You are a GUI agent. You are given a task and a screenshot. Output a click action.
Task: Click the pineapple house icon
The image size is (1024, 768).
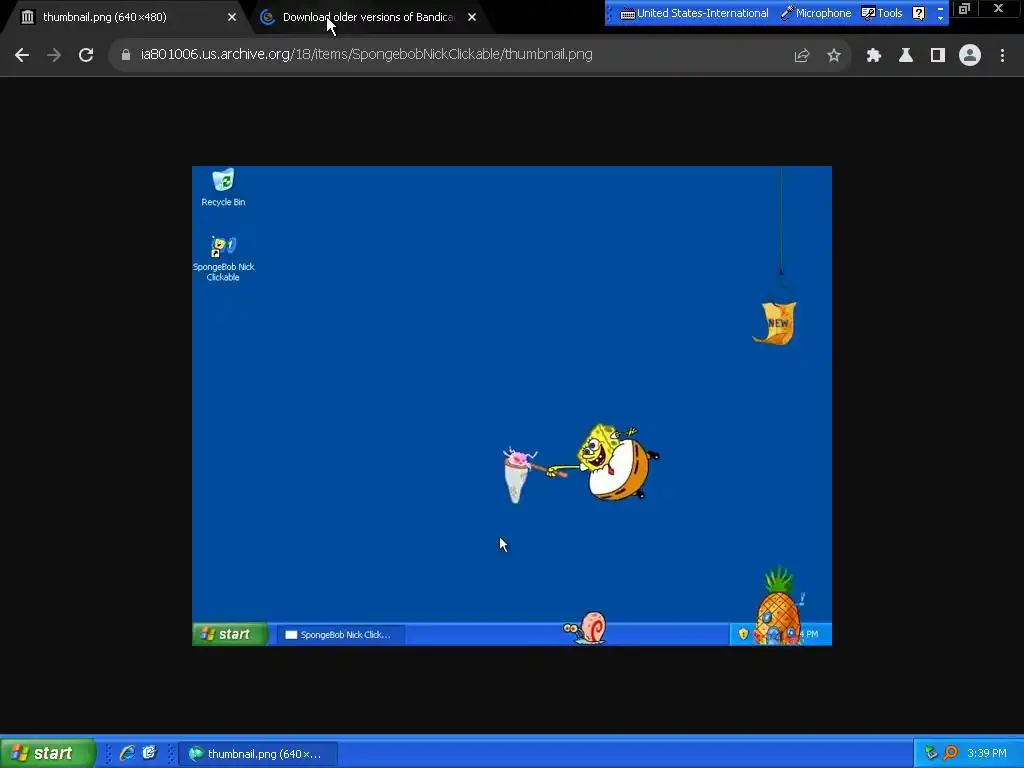pyautogui.click(x=778, y=607)
